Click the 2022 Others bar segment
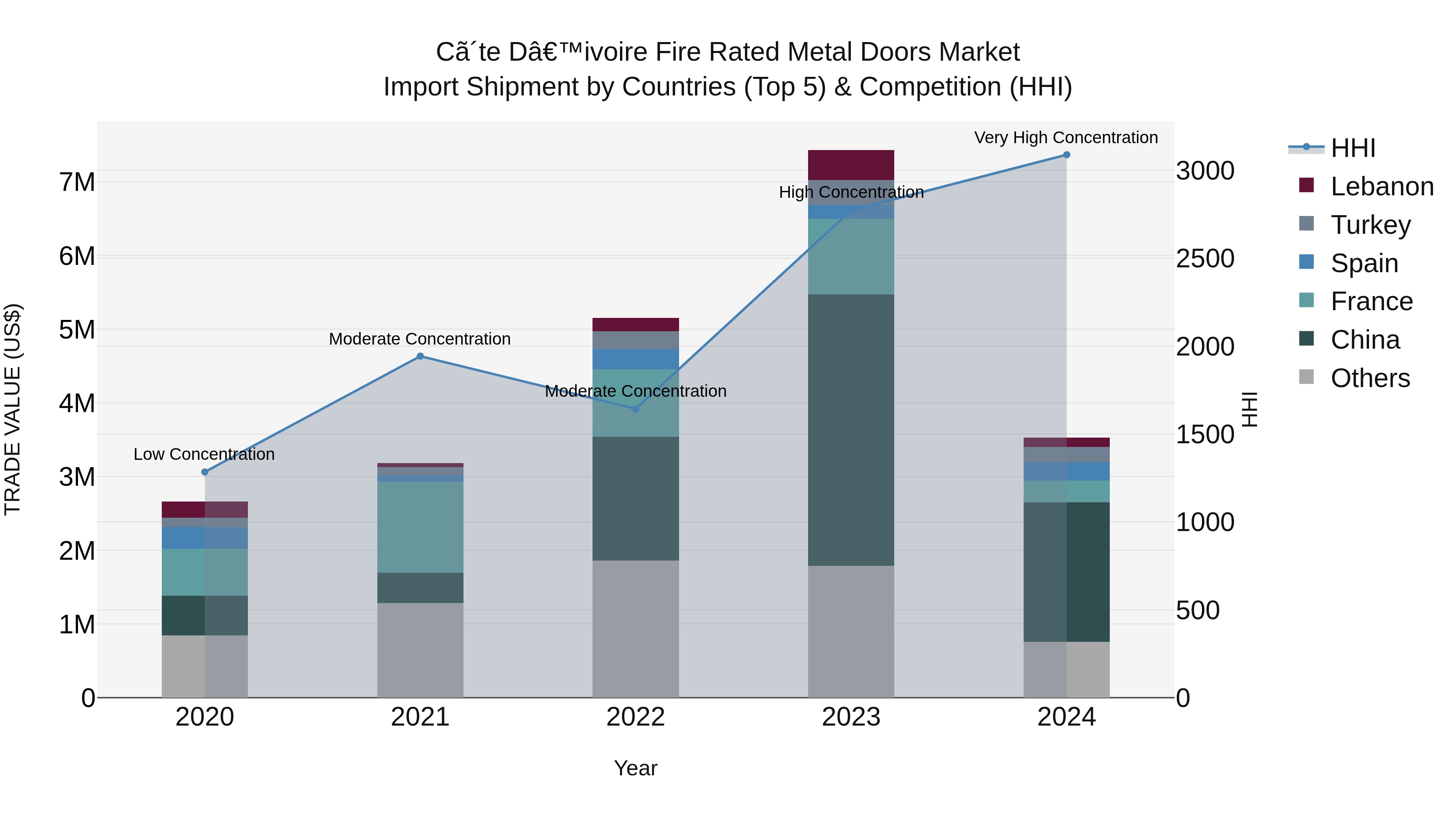The width and height of the screenshot is (1456, 819). pyautogui.click(x=636, y=629)
